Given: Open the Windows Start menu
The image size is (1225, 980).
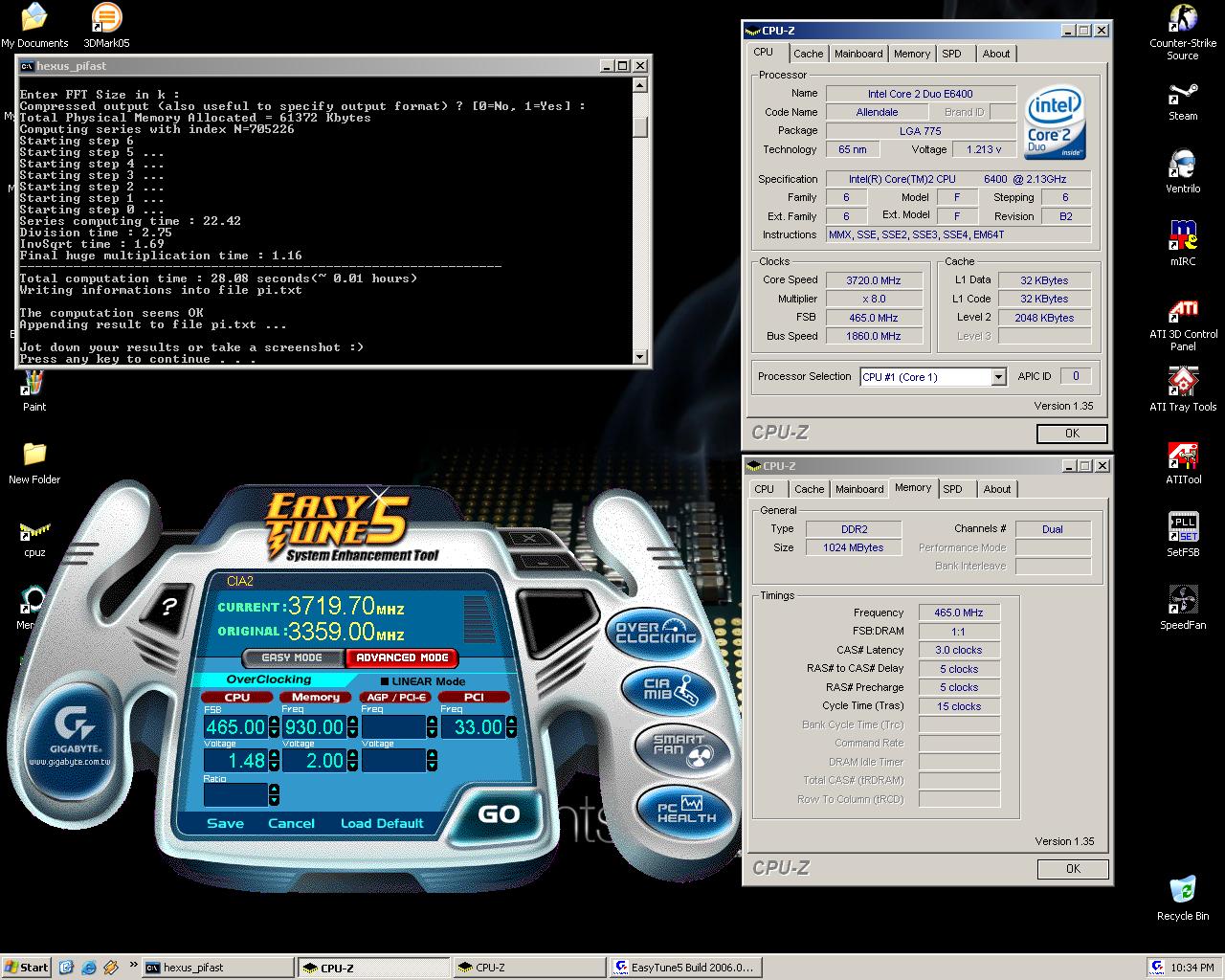Looking at the screenshot, I should click(x=27, y=968).
